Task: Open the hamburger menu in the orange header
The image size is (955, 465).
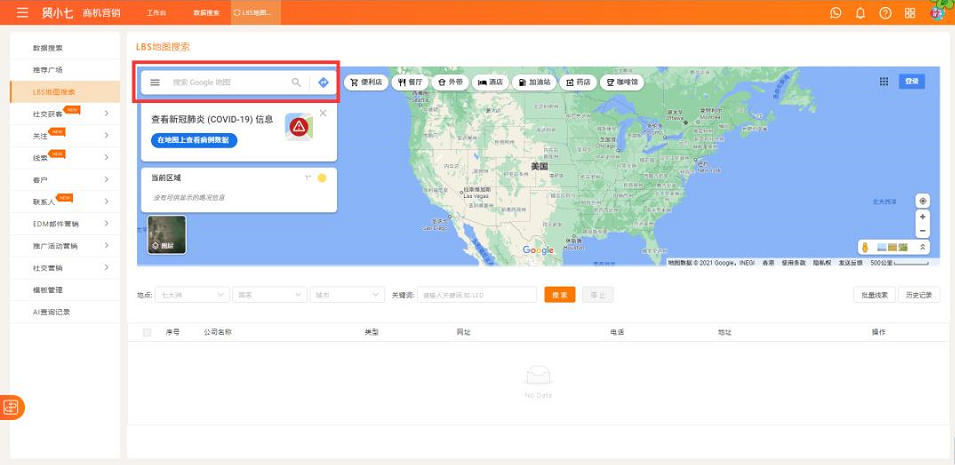Action: pyautogui.click(x=23, y=13)
